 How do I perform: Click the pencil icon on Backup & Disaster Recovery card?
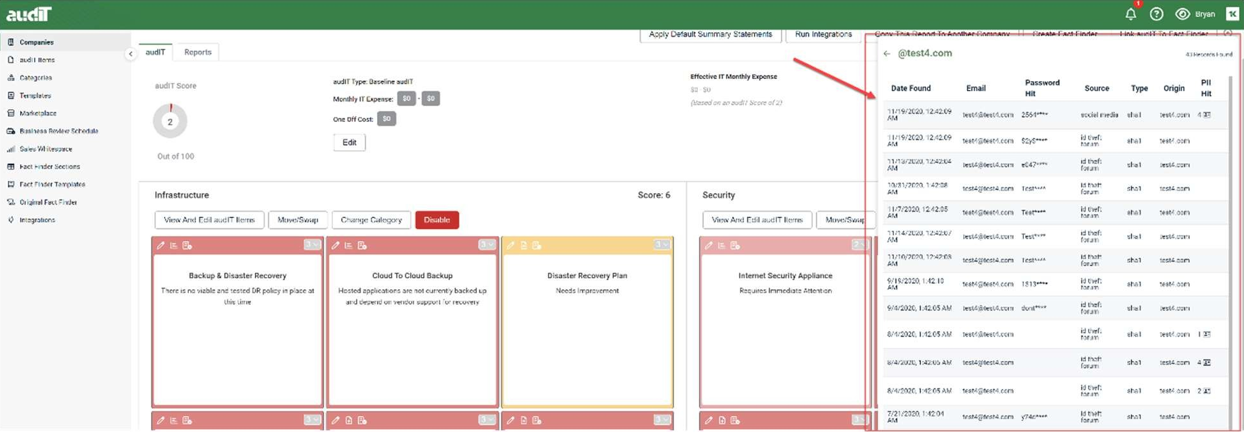160,245
